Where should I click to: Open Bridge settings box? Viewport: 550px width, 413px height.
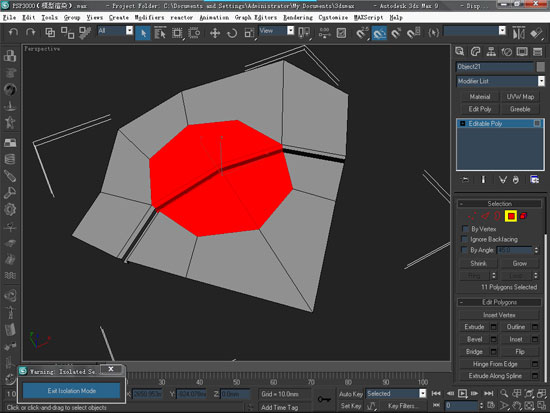pos(494,352)
